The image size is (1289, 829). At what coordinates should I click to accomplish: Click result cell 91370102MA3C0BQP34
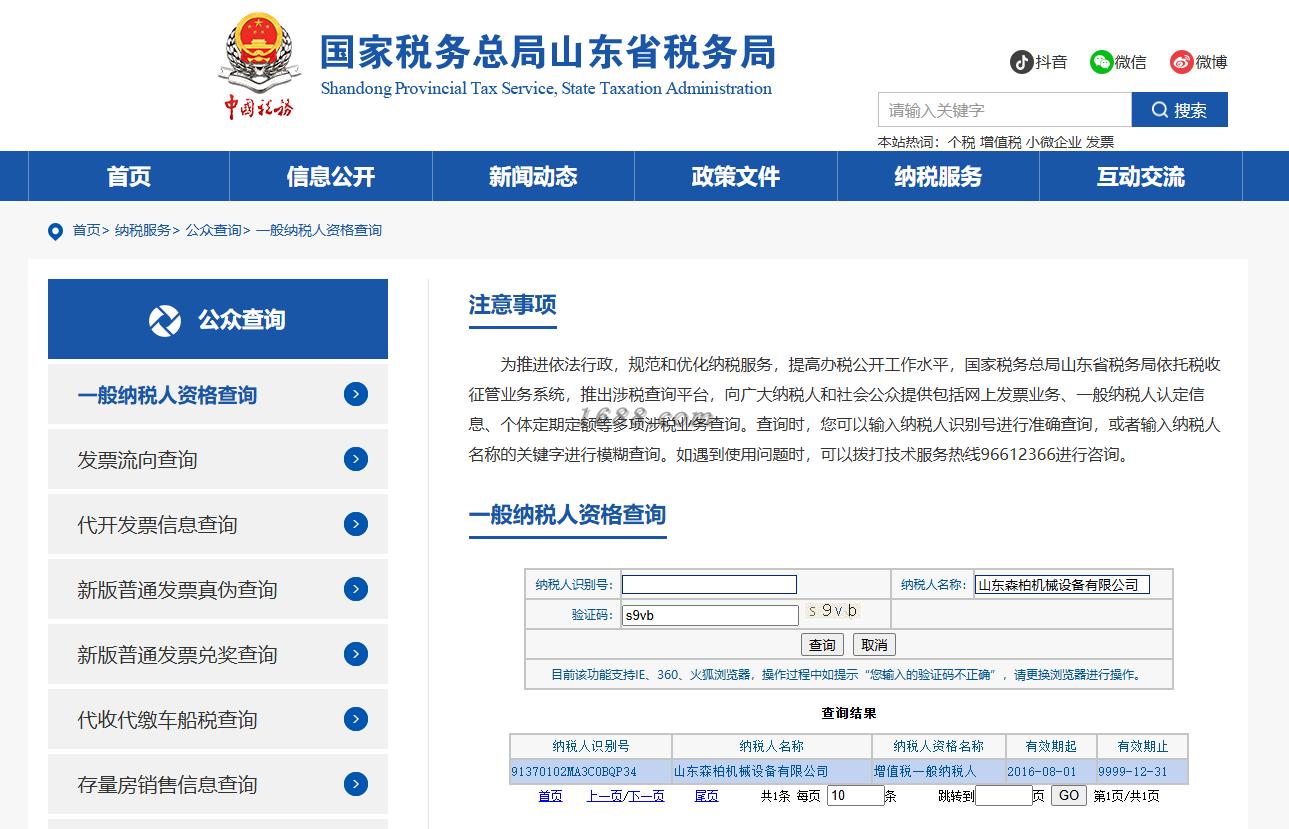tap(590, 771)
